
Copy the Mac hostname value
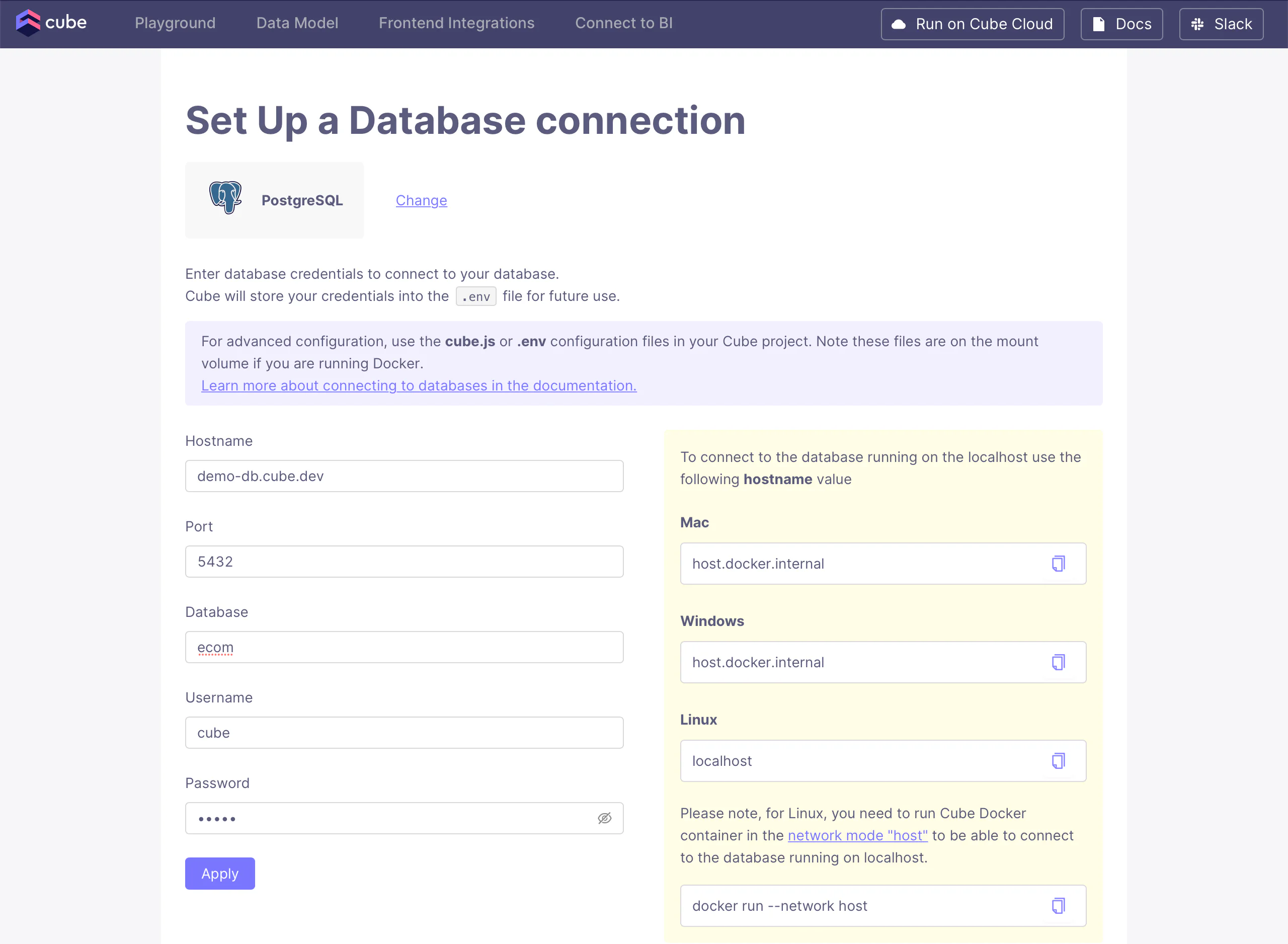(x=1058, y=564)
